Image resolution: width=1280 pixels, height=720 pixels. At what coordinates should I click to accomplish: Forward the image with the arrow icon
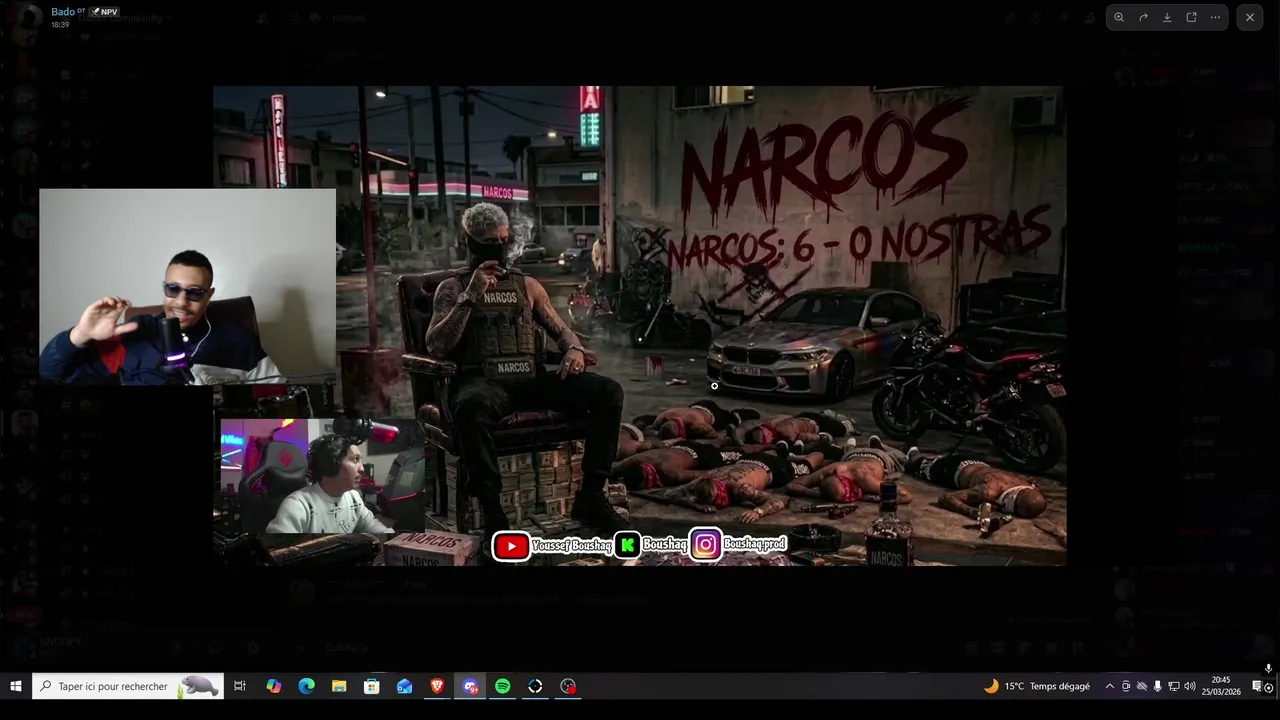coord(1143,17)
